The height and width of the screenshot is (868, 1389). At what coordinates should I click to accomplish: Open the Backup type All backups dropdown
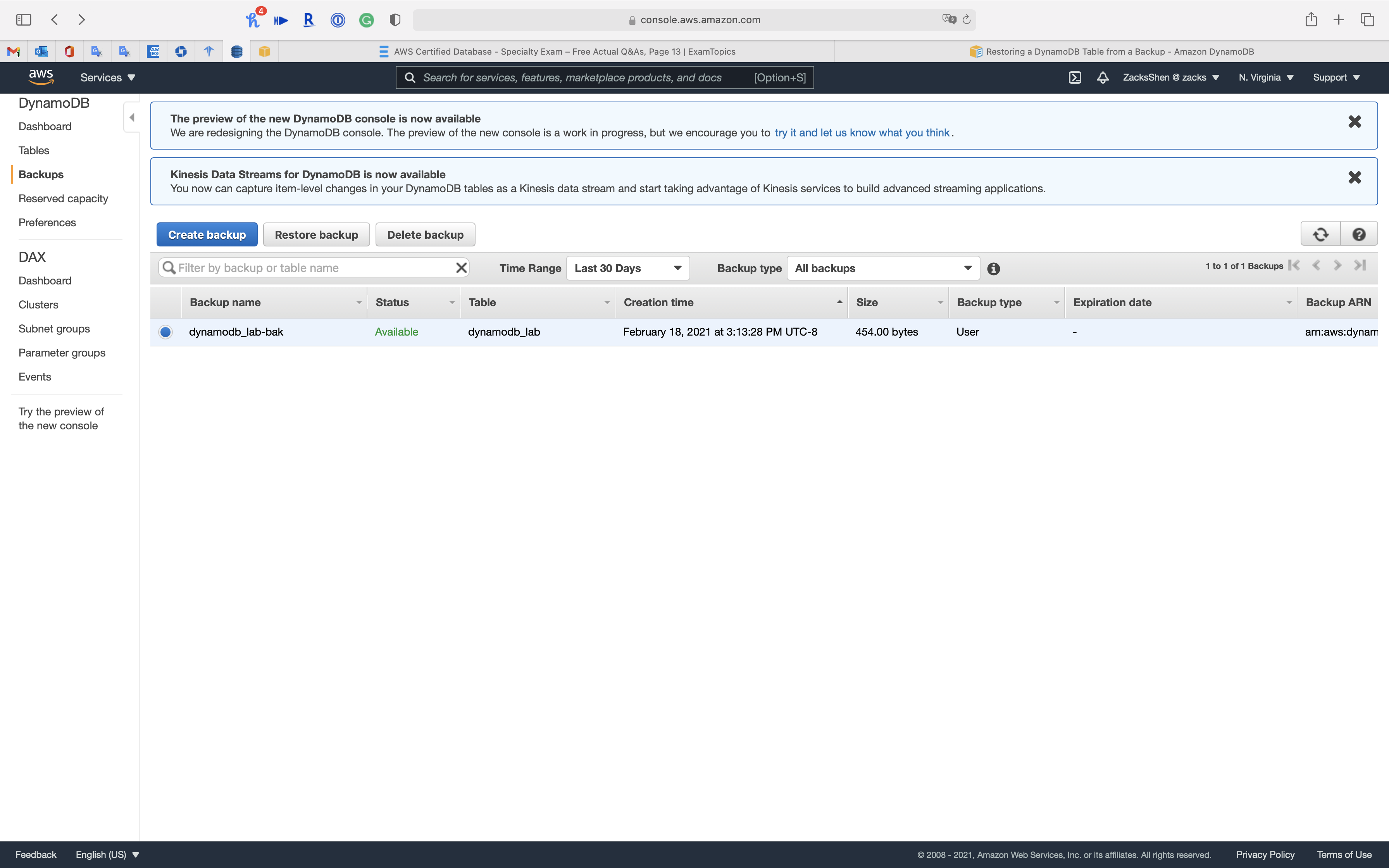coord(883,268)
